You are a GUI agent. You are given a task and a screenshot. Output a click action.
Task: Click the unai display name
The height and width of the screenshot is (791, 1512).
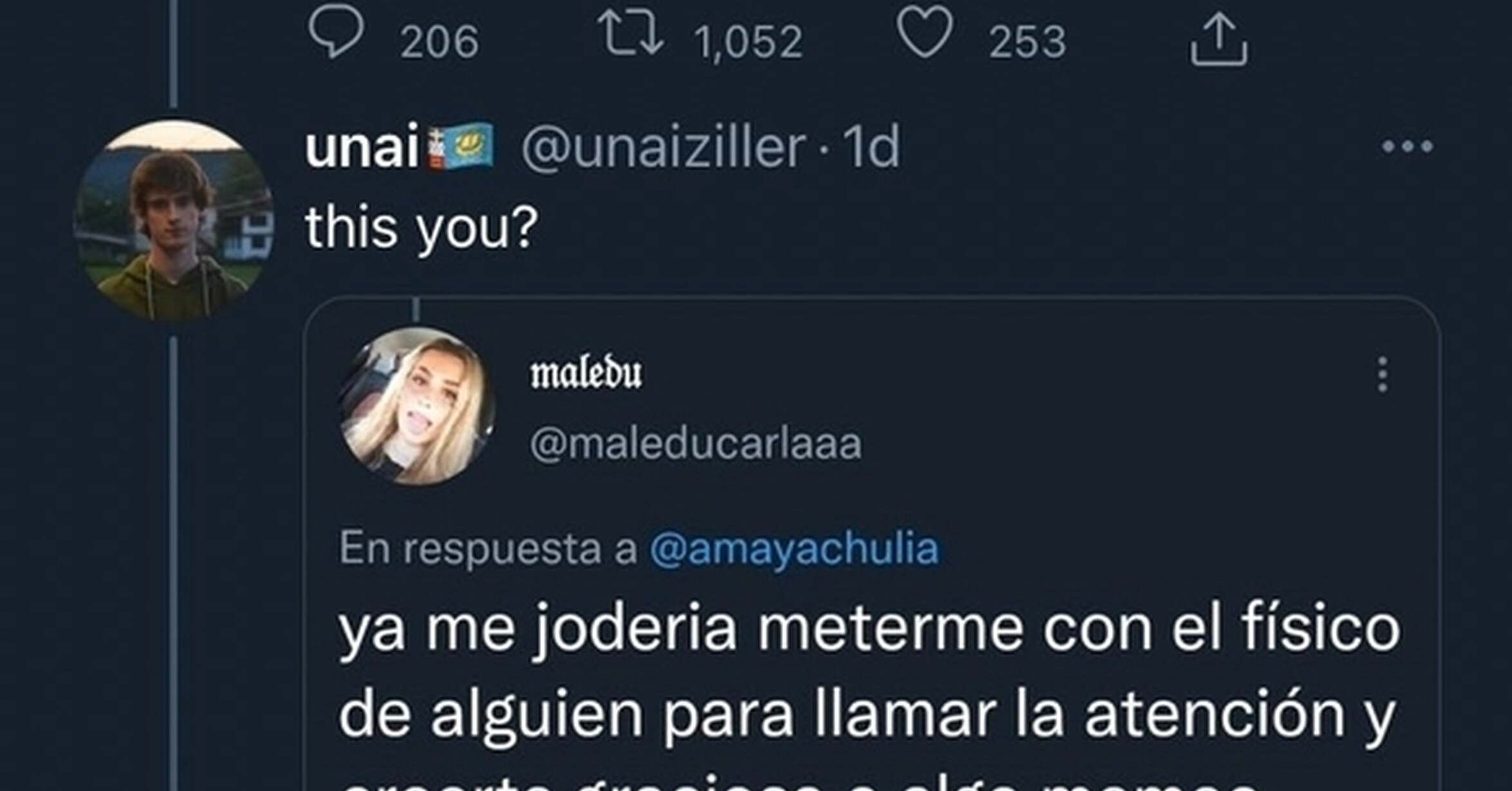(x=362, y=147)
